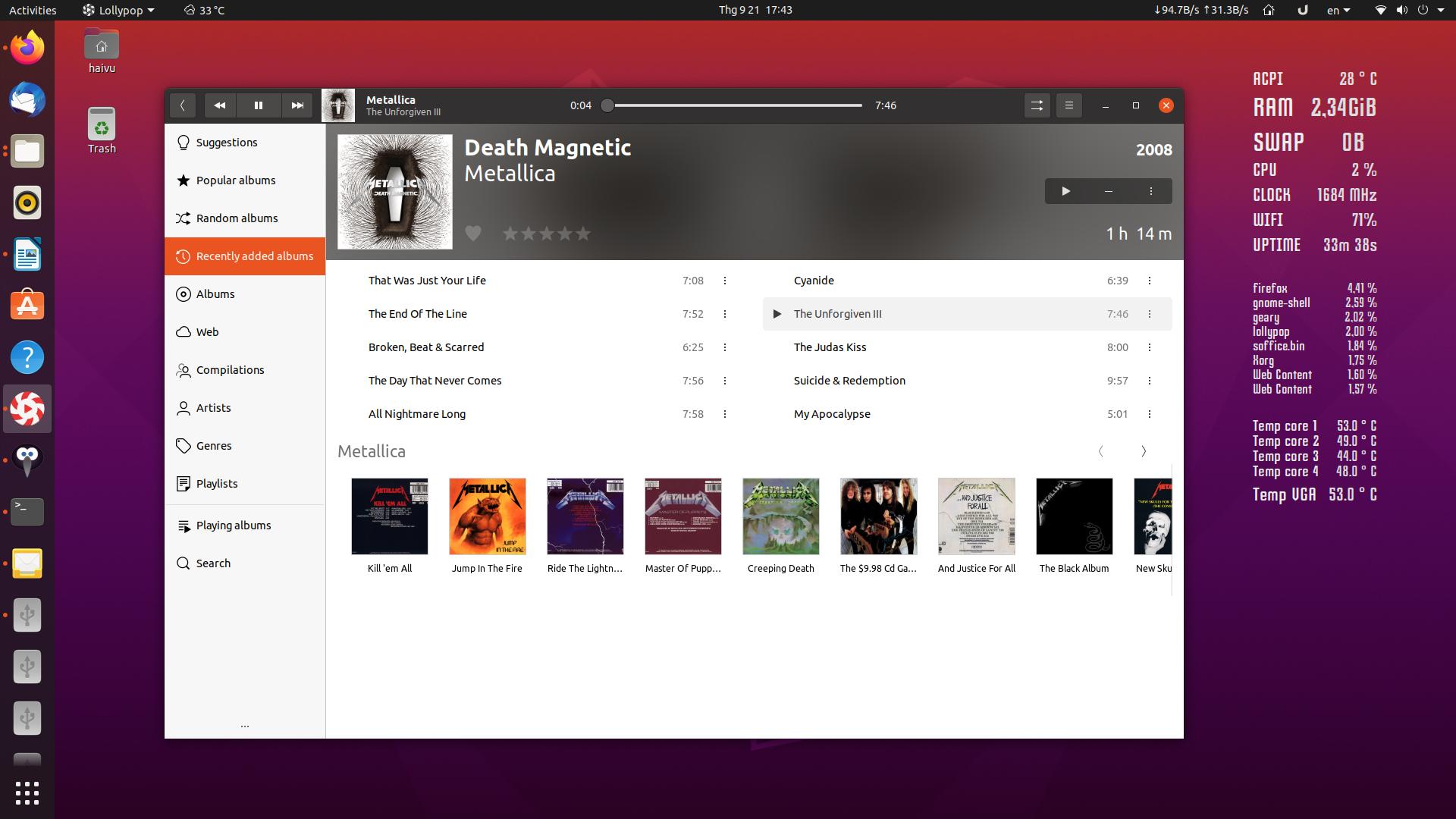The height and width of the screenshot is (819, 1456).
Task: Open The Black Album cover
Action: click(x=1075, y=516)
